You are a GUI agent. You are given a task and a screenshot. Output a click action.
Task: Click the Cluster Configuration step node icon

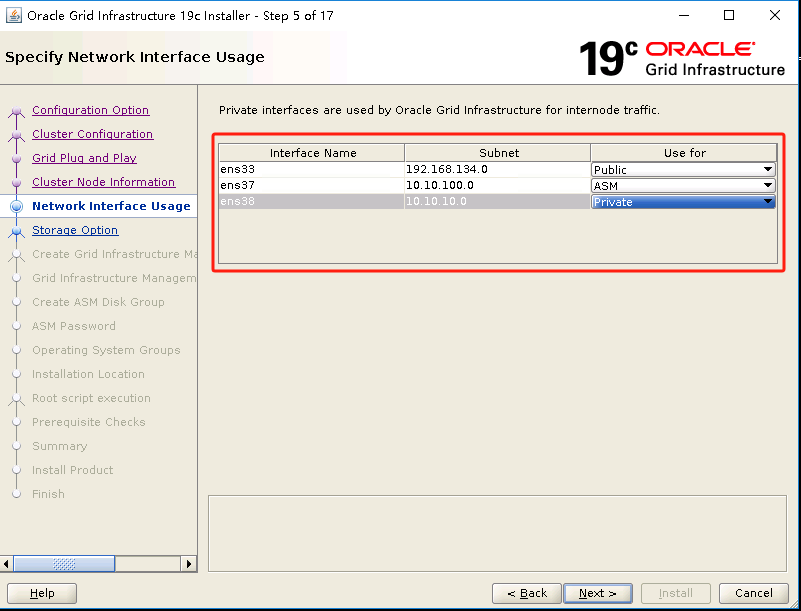coord(16,135)
